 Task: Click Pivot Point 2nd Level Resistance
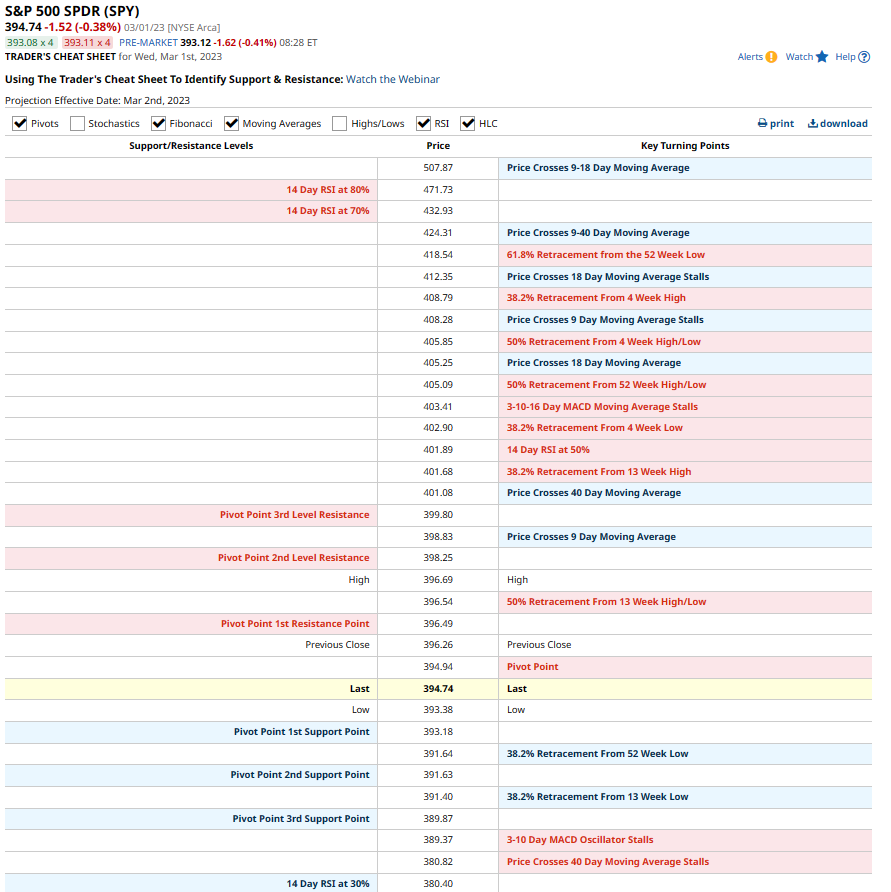(x=294, y=558)
